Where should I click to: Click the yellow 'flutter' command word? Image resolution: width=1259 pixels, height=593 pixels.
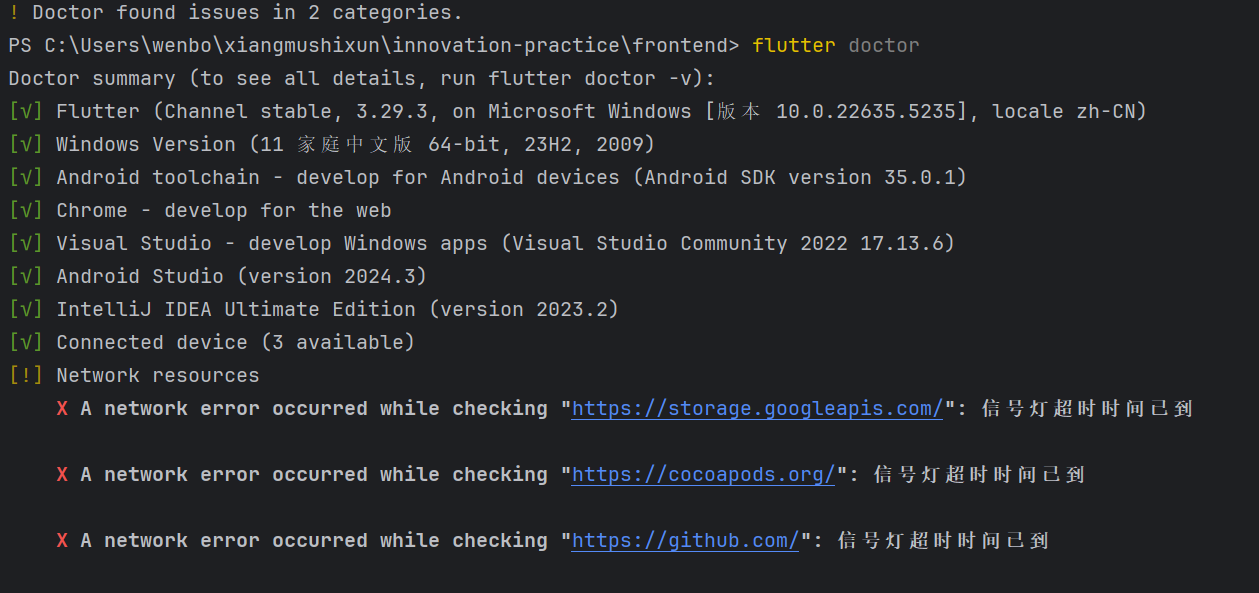click(x=794, y=45)
